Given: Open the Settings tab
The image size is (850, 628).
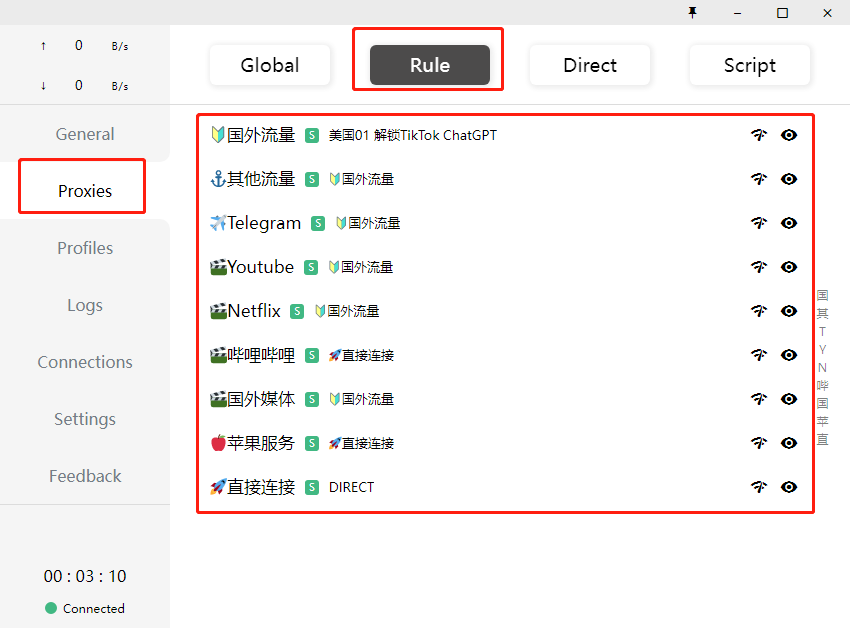Looking at the screenshot, I should (85, 419).
